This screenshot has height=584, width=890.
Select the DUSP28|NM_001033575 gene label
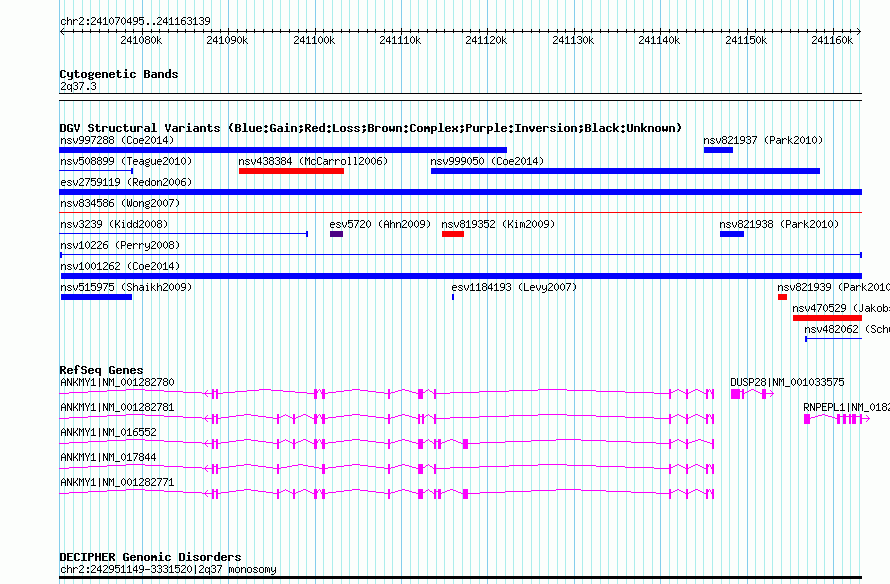coord(787,383)
